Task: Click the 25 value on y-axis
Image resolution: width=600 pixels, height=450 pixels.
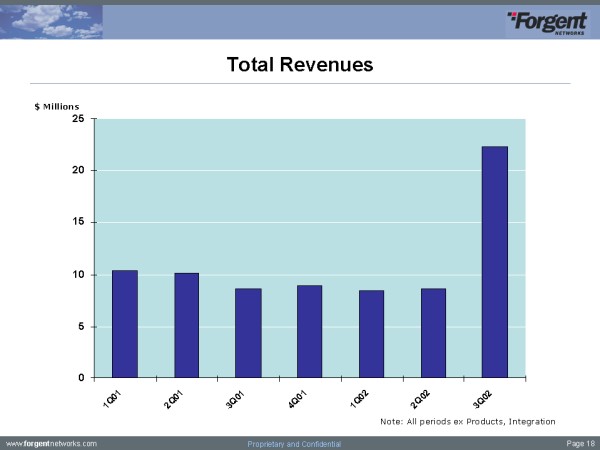Action: point(78,119)
